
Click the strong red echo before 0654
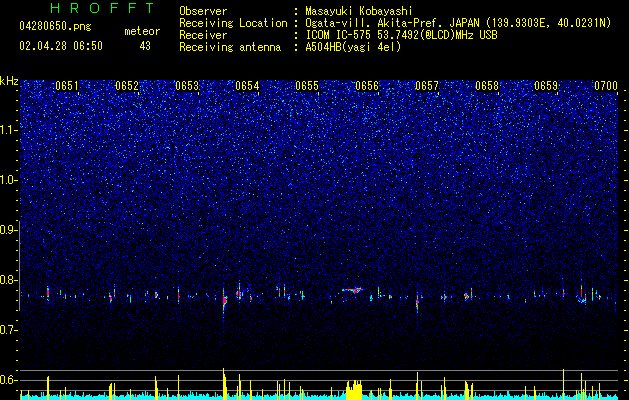point(224,302)
